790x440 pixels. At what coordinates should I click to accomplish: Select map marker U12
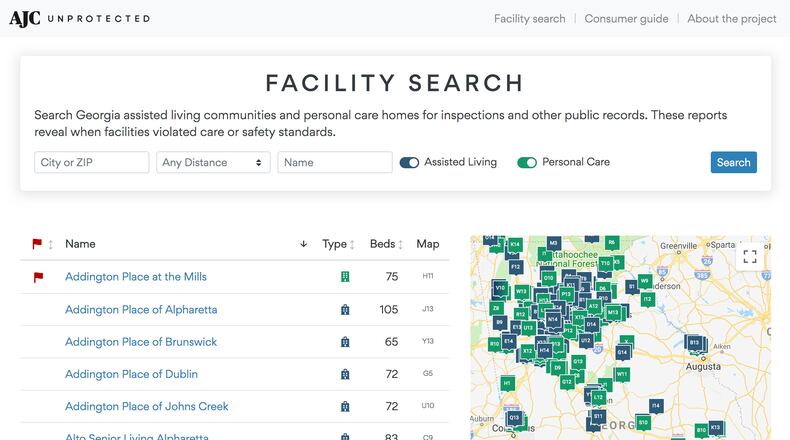click(x=585, y=341)
